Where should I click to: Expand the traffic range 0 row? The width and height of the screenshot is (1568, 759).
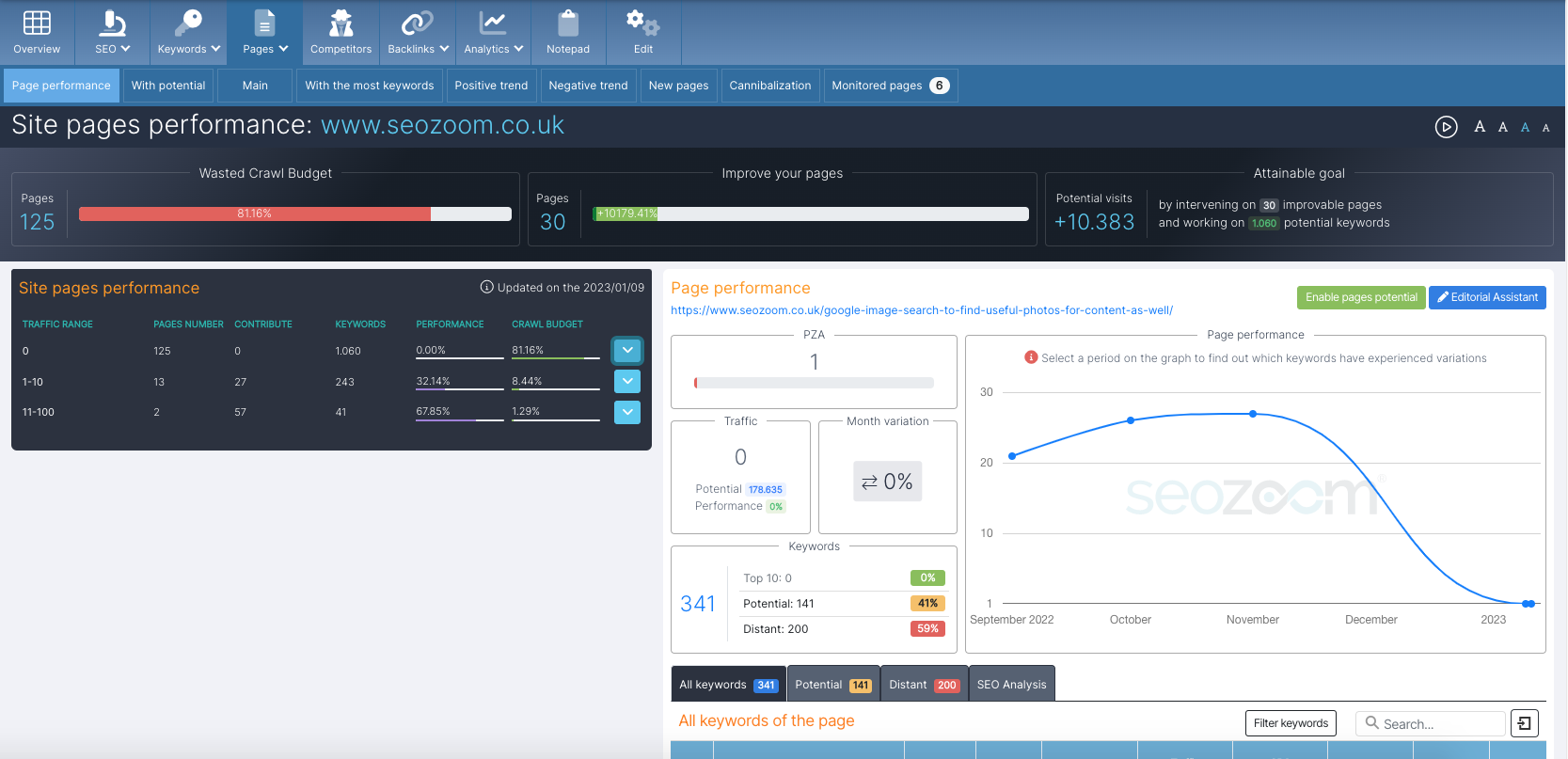(627, 351)
